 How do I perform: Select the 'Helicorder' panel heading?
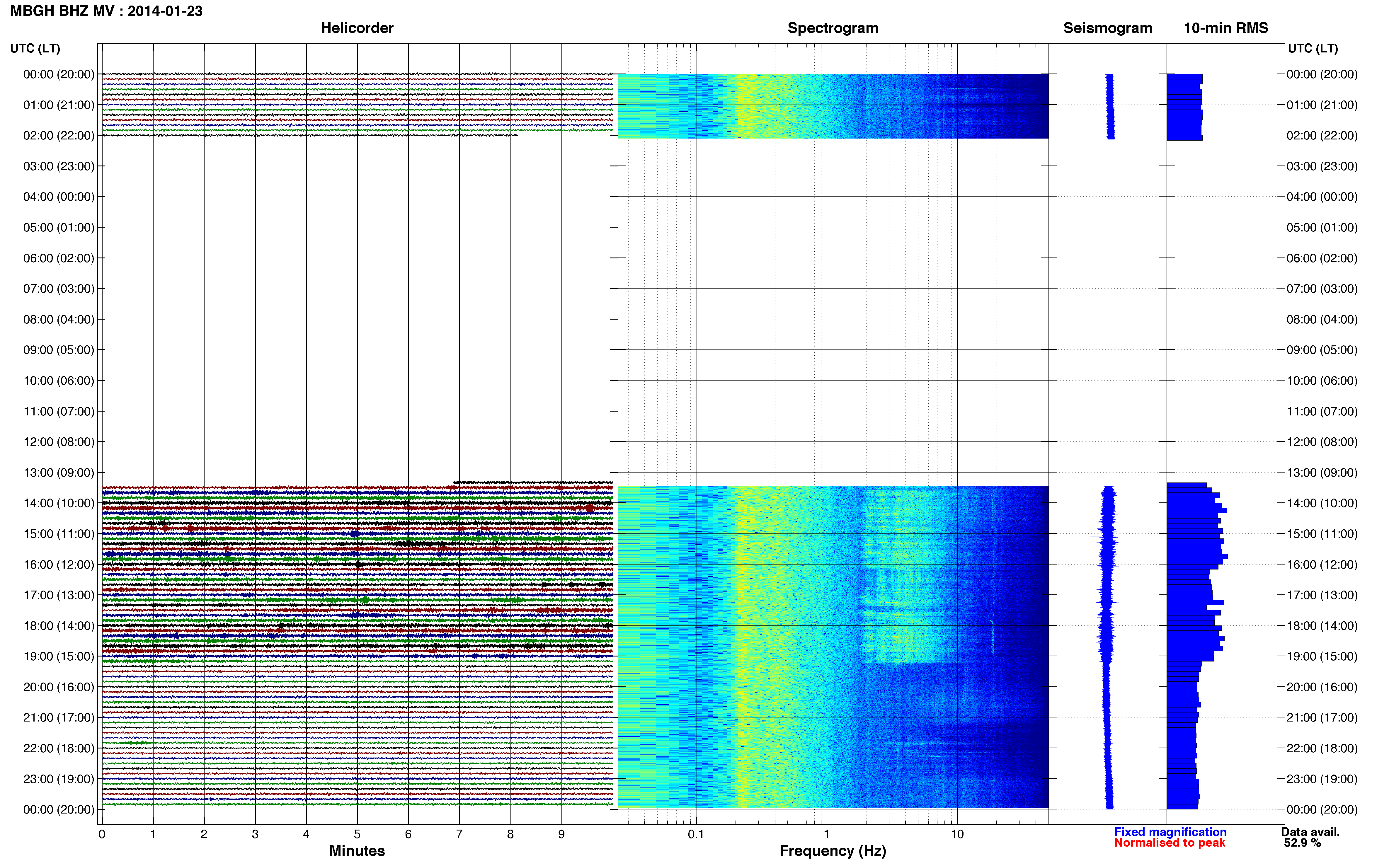point(357,28)
